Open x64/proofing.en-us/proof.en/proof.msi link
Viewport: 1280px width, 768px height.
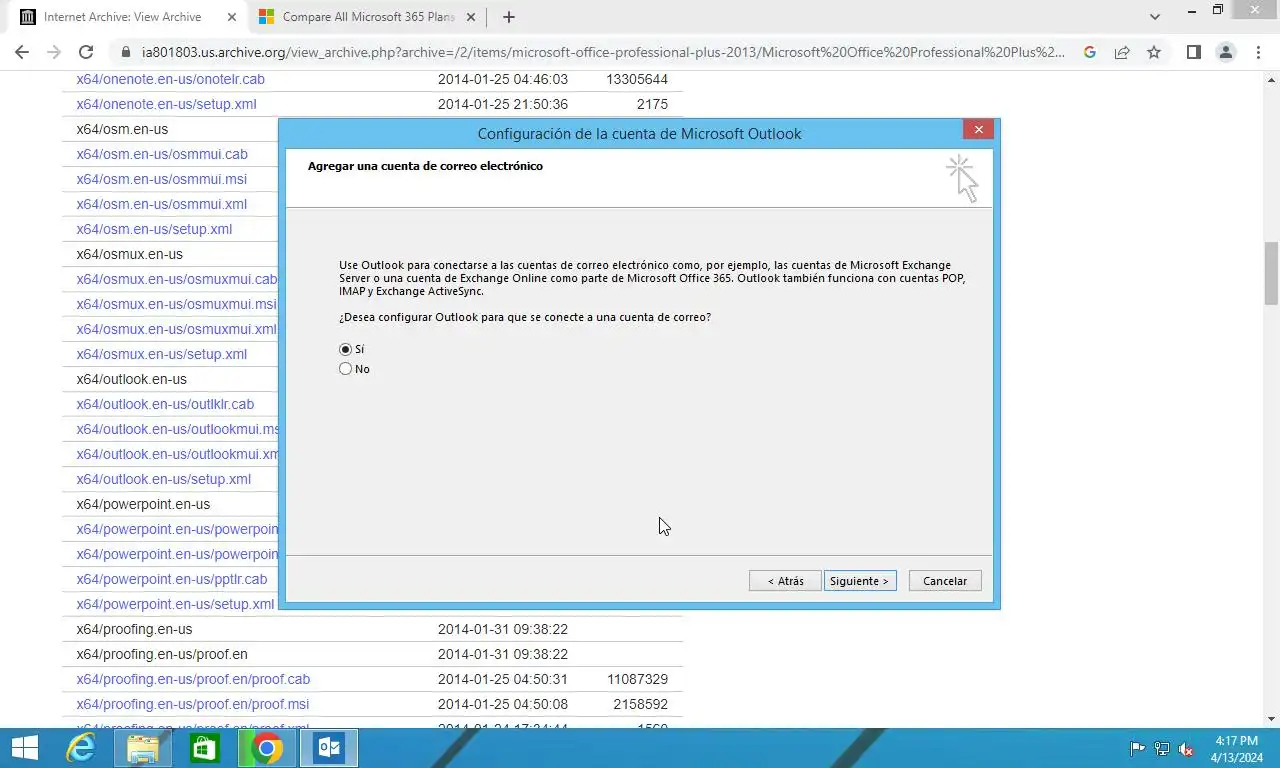click(192, 704)
